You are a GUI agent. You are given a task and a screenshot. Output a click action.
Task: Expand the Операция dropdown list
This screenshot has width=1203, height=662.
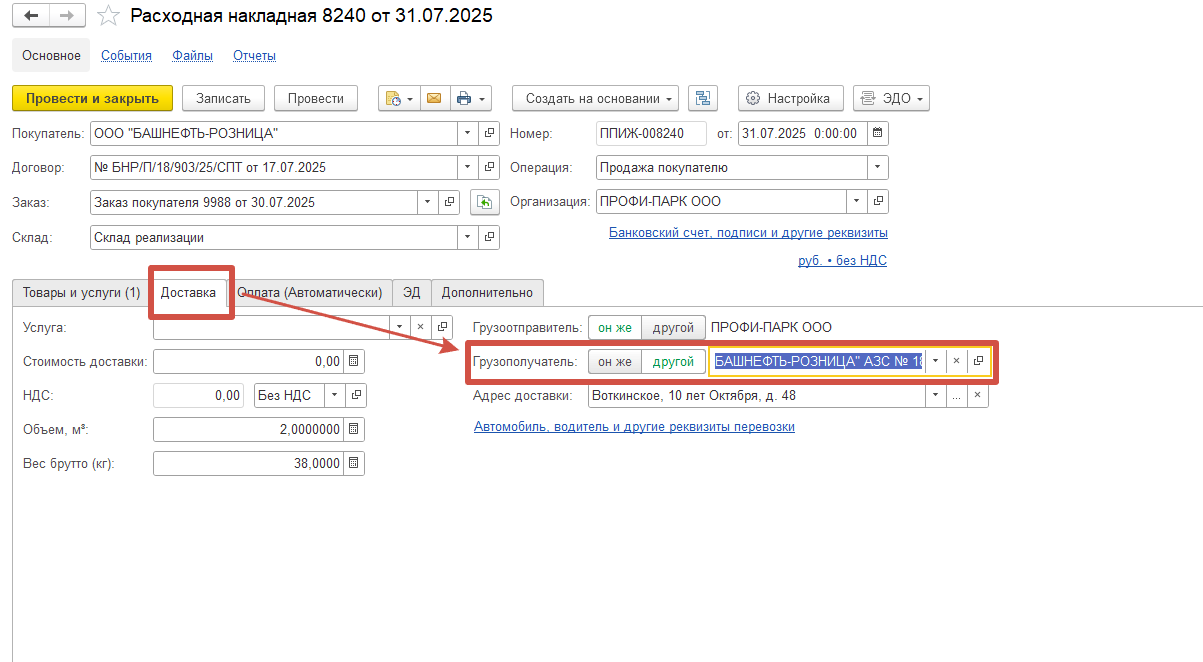click(878, 167)
